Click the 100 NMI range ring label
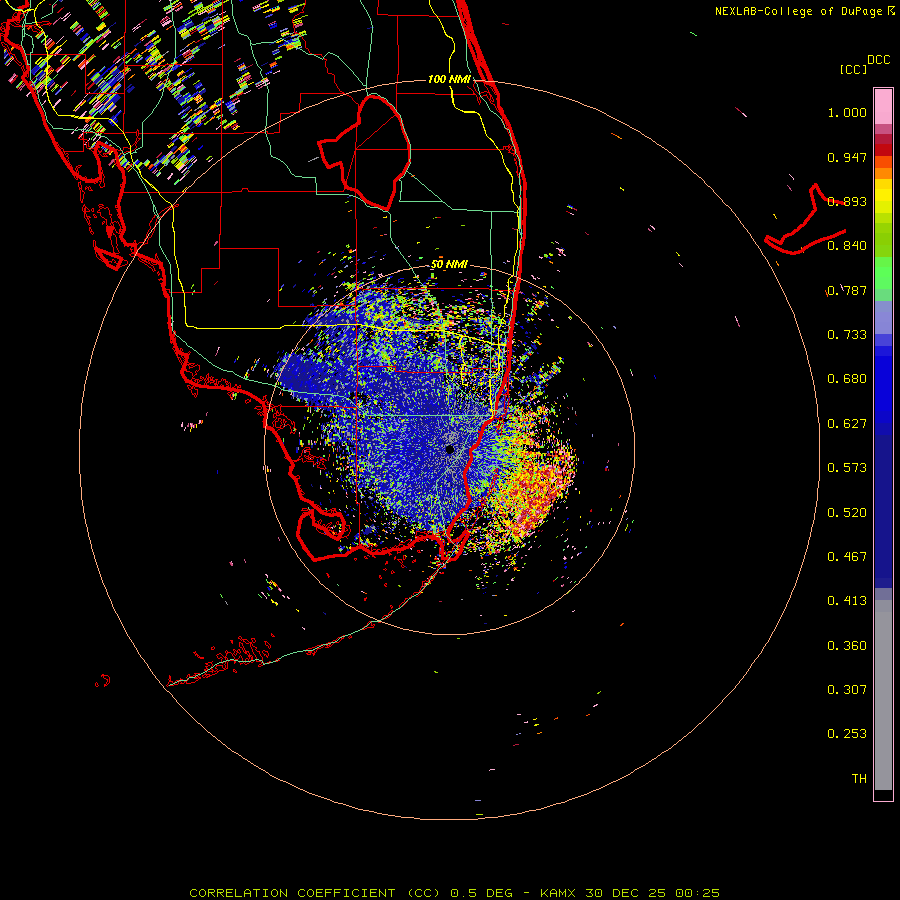 pyautogui.click(x=449, y=79)
